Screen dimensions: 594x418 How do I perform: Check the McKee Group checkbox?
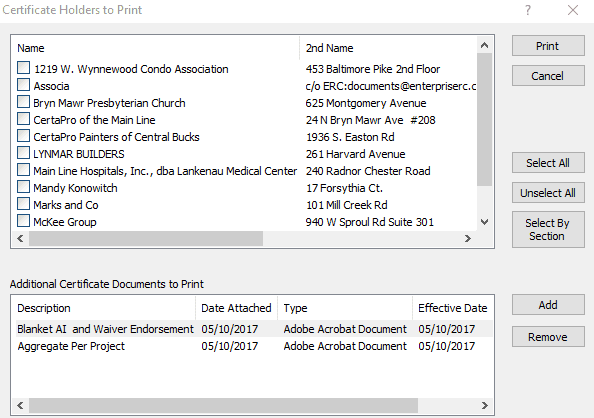pyautogui.click(x=23, y=221)
